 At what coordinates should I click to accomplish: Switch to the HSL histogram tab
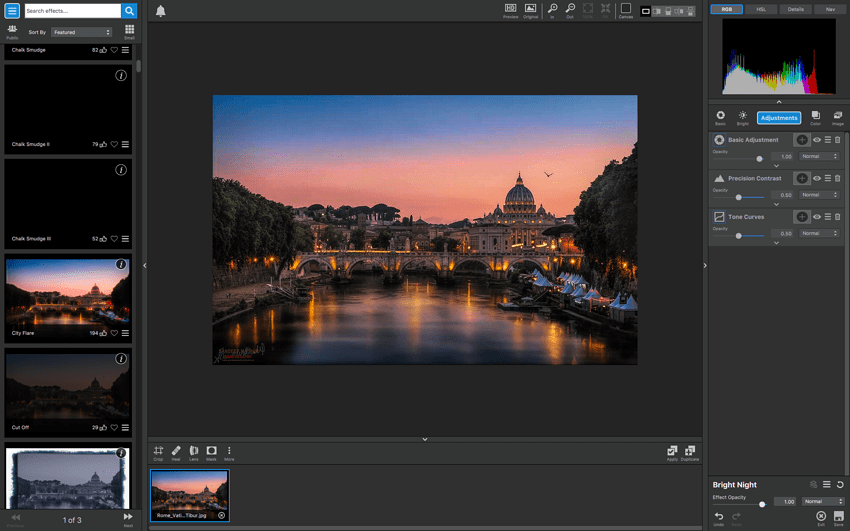pos(760,9)
